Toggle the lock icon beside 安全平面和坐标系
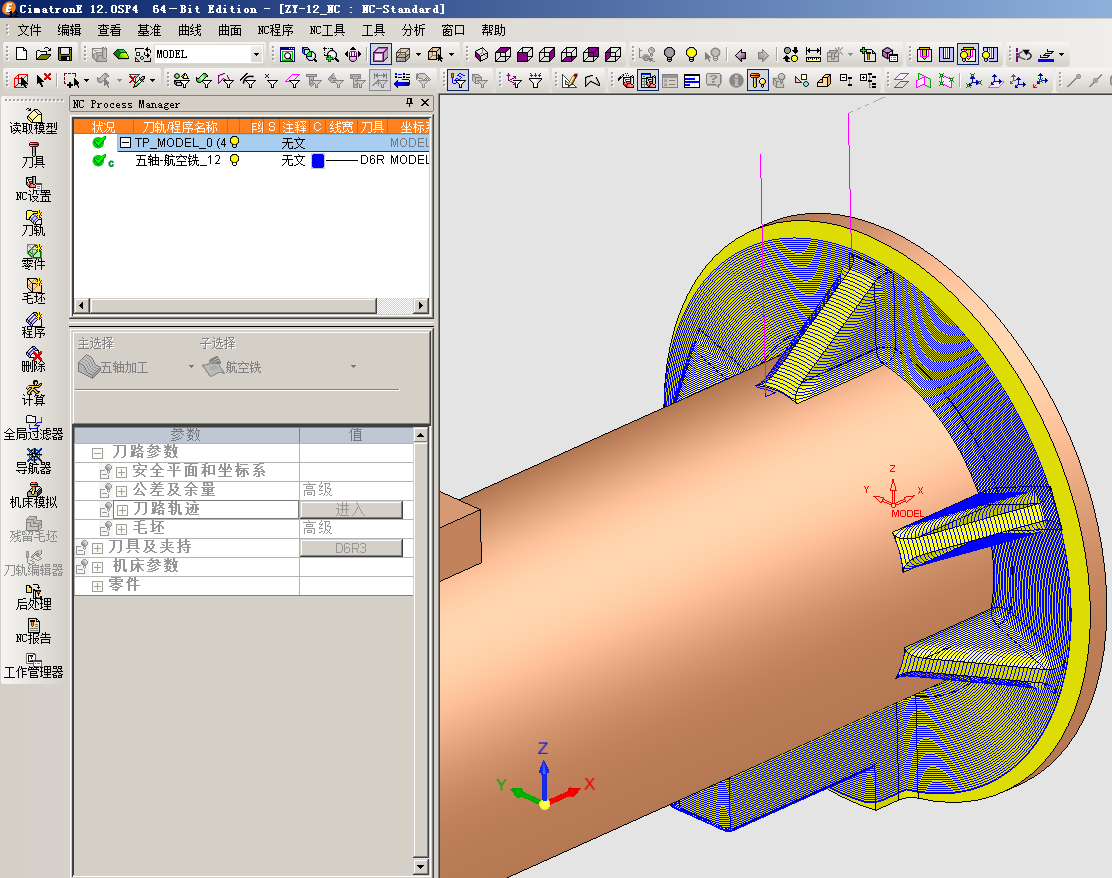The image size is (1112, 878). point(105,471)
